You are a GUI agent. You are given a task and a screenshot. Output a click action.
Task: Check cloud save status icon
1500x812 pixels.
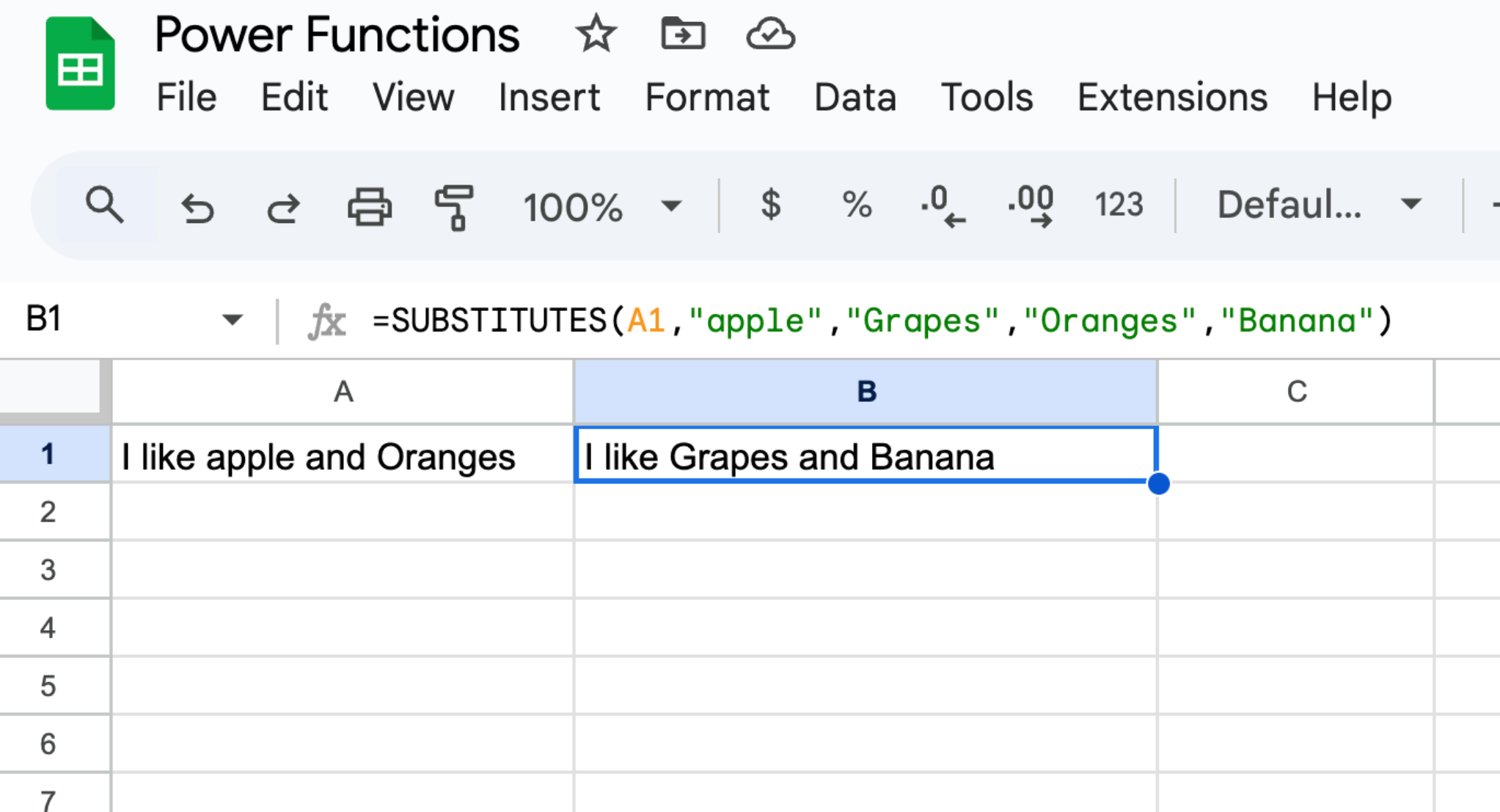769,34
